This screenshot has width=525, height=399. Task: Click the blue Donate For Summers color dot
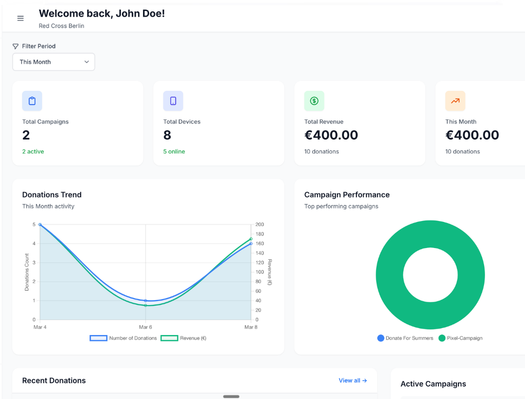coord(381,338)
